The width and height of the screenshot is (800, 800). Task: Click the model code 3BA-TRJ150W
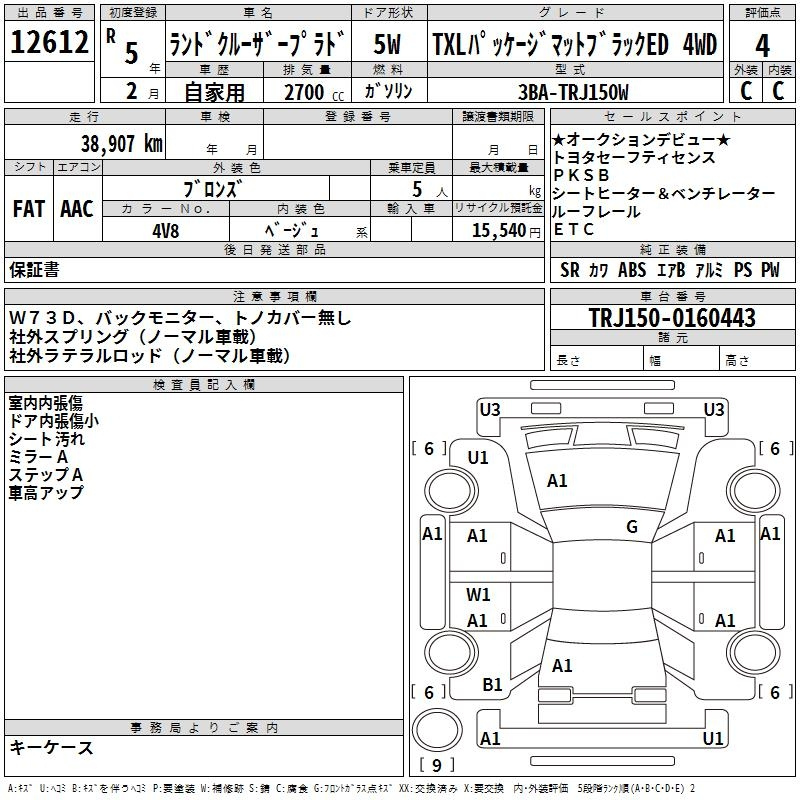[573, 92]
